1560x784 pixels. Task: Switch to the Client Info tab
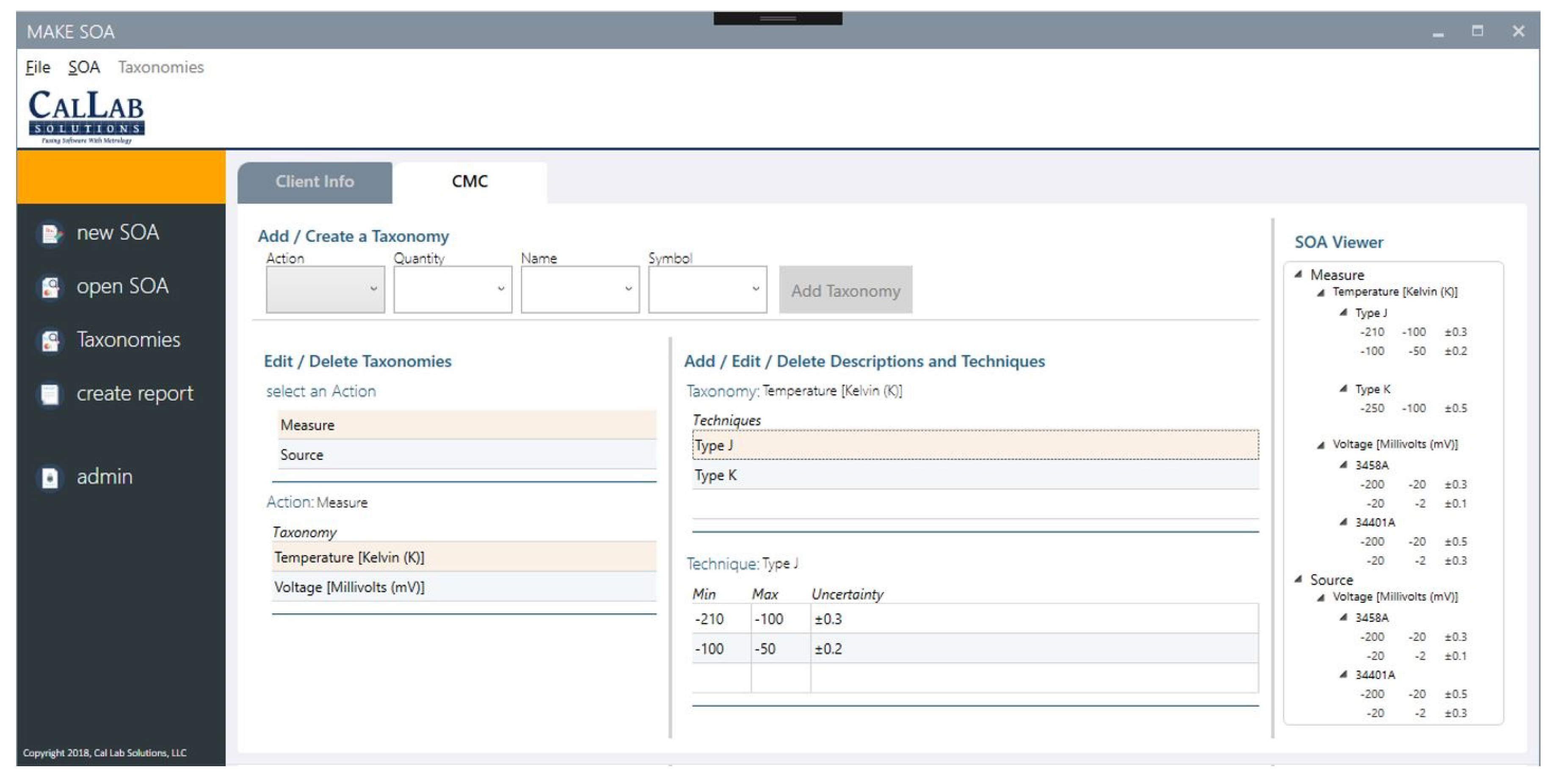[315, 182]
